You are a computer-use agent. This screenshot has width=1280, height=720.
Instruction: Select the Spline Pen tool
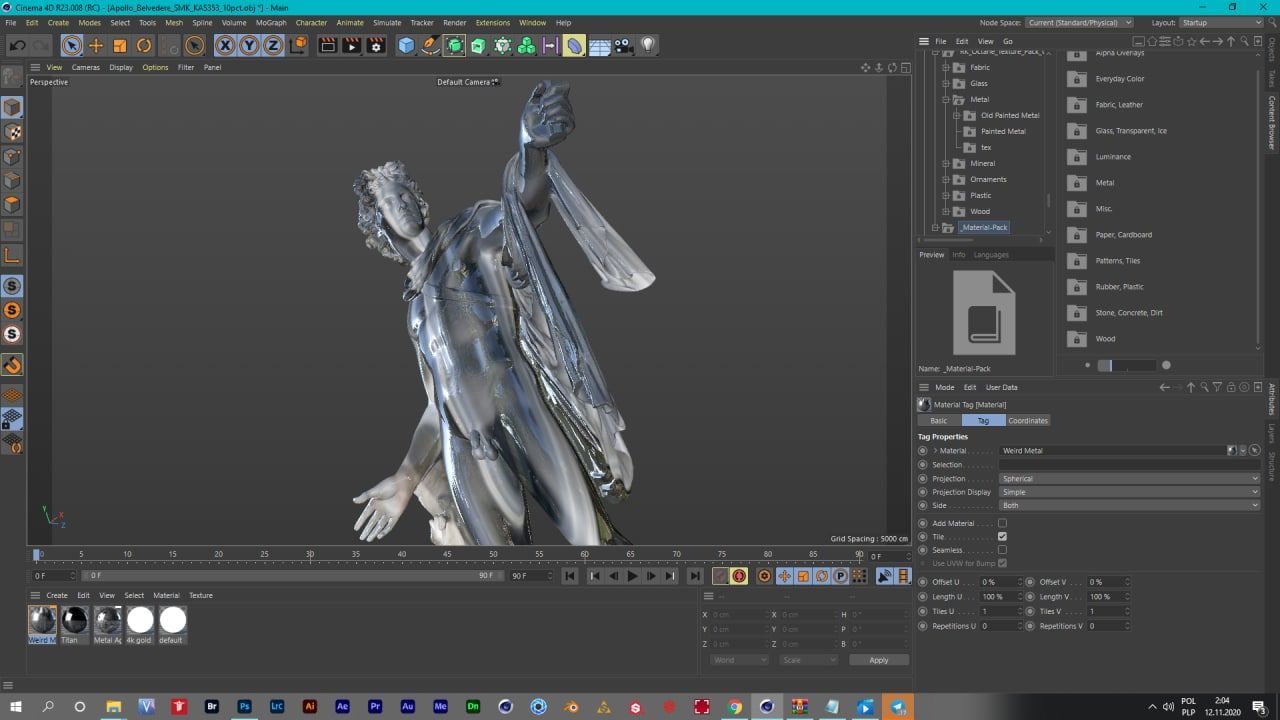pos(430,45)
